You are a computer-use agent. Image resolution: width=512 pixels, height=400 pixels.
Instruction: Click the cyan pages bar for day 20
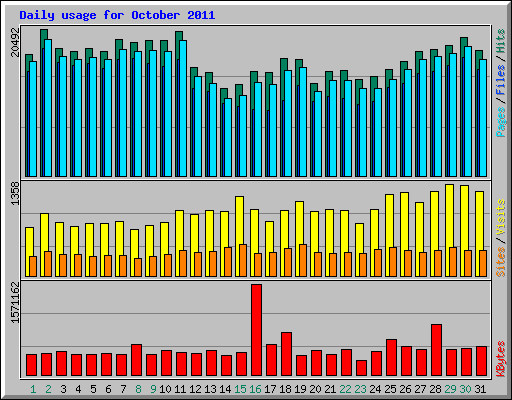(318, 134)
